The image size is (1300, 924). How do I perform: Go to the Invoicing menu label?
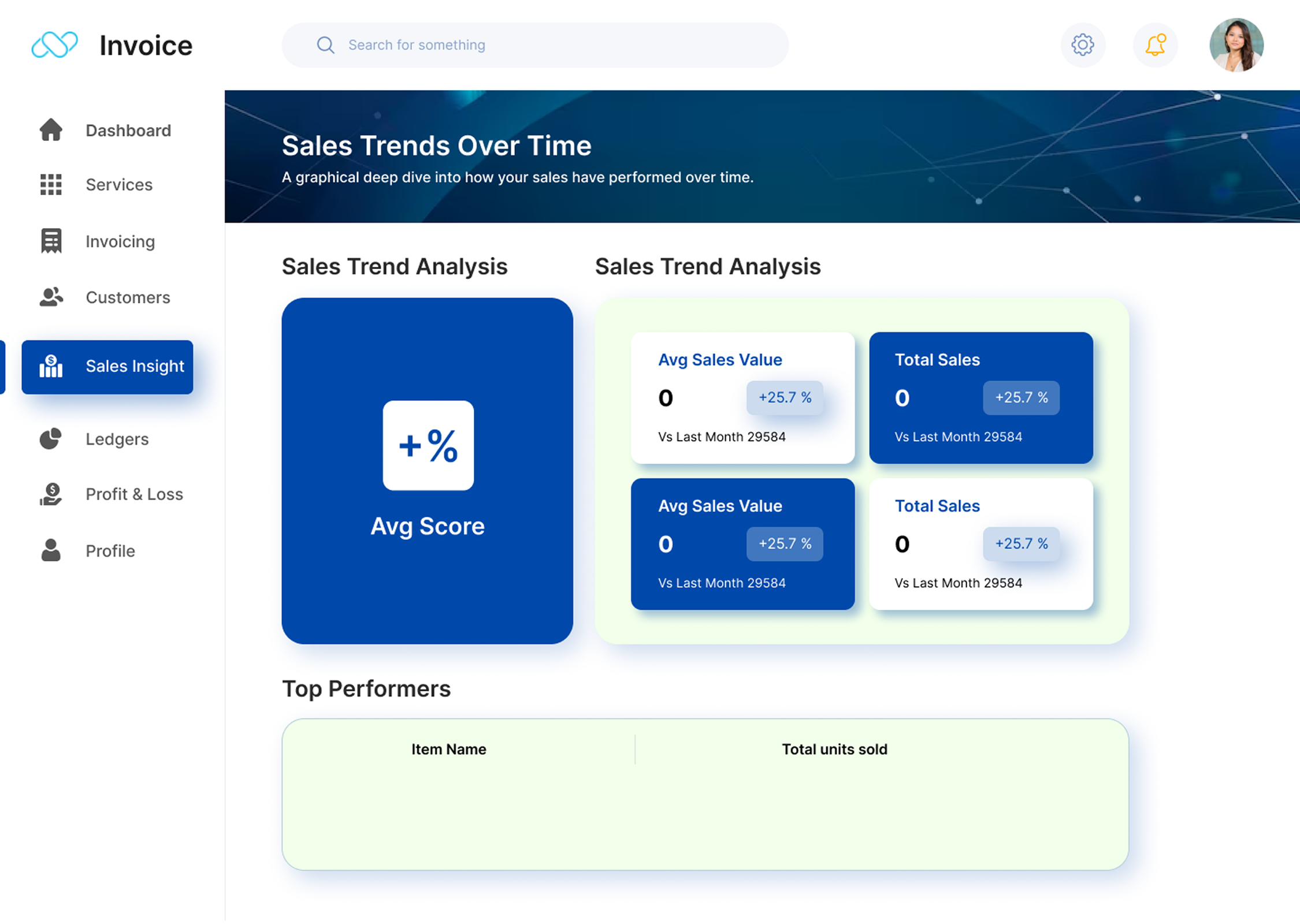coord(120,241)
